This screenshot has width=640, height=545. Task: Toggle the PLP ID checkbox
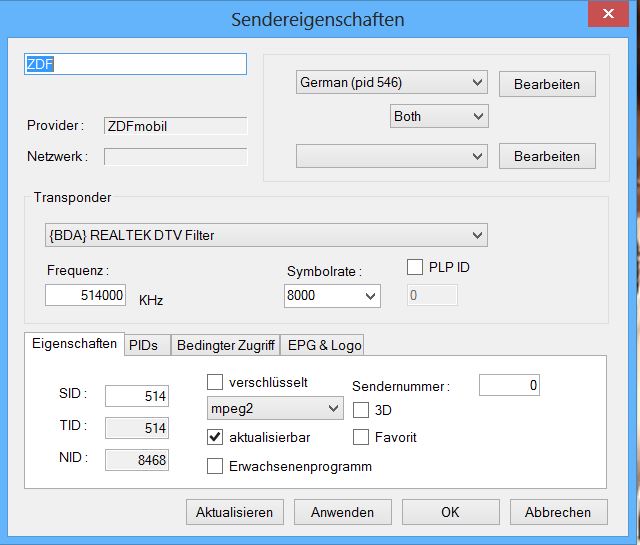tap(415, 267)
